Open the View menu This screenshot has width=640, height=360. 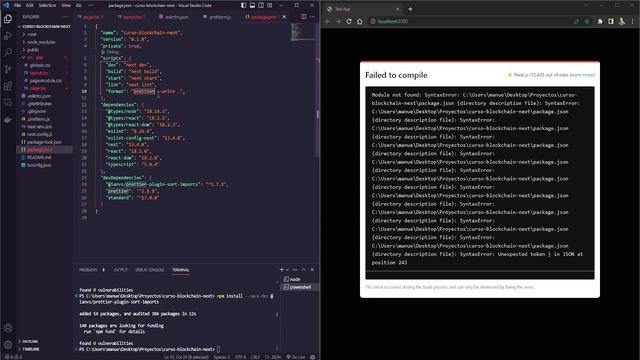pos(66,5)
